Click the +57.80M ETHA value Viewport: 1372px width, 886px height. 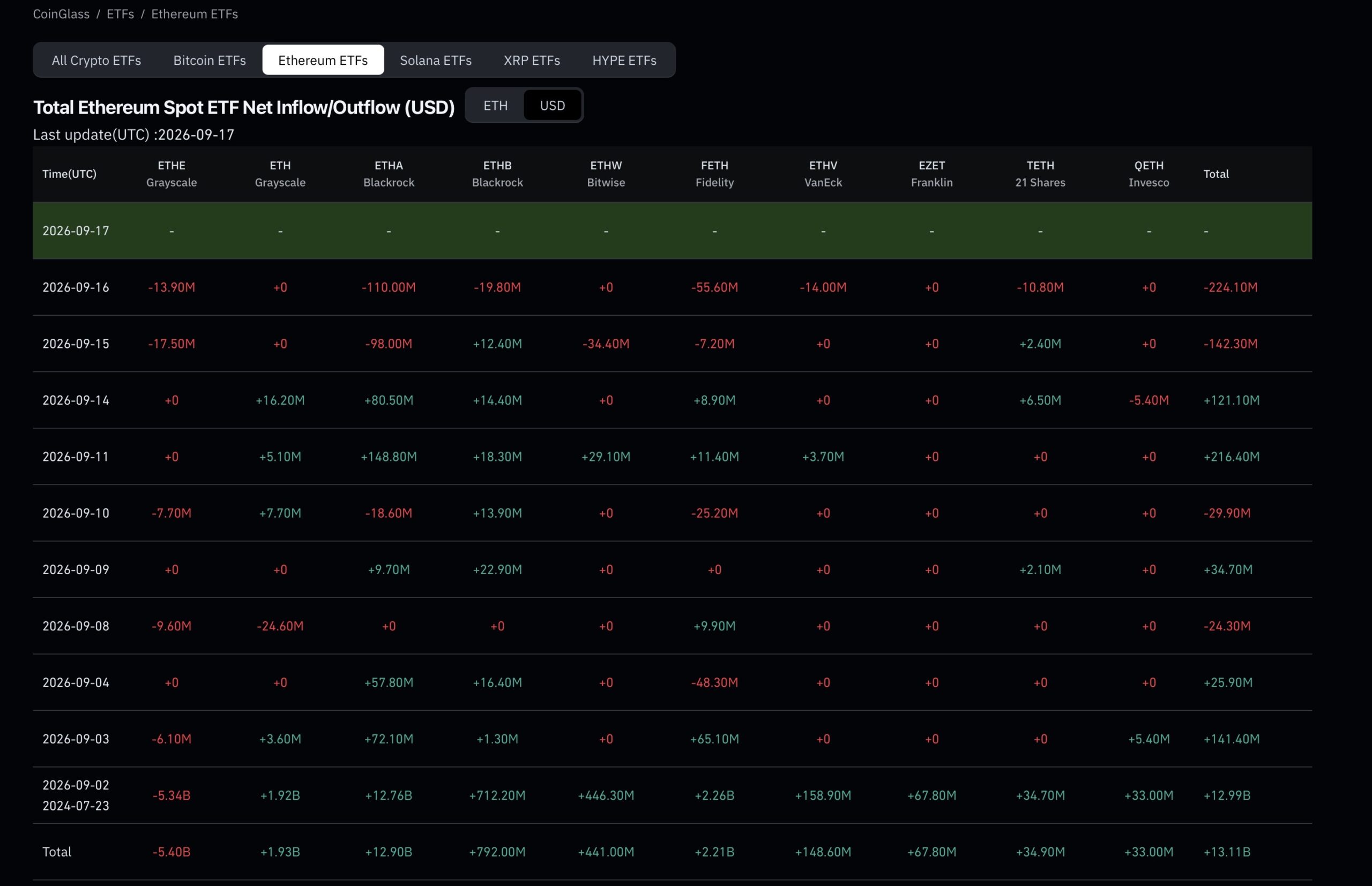click(x=389, y=682)
